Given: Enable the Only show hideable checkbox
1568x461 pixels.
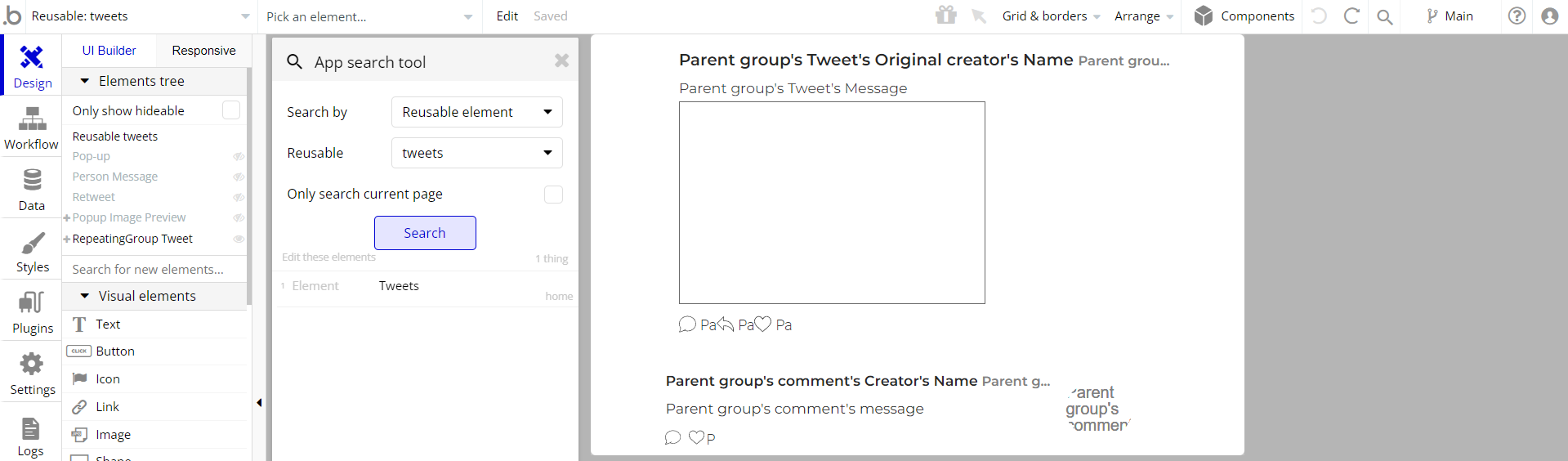Looking at the screenshot, I should (231, 110).
